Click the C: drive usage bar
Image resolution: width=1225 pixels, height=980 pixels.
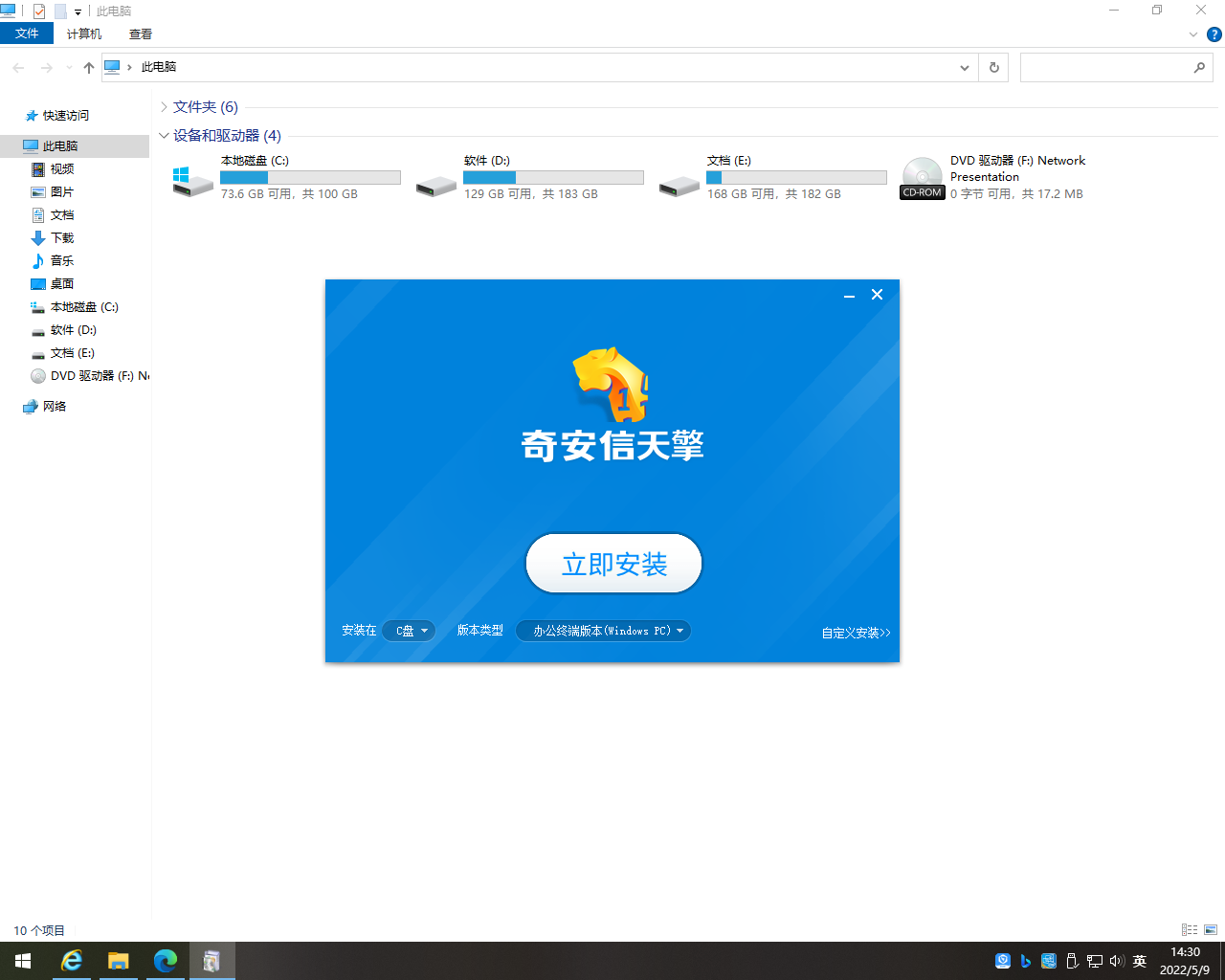pyautogui.click(x=310, y=177)
